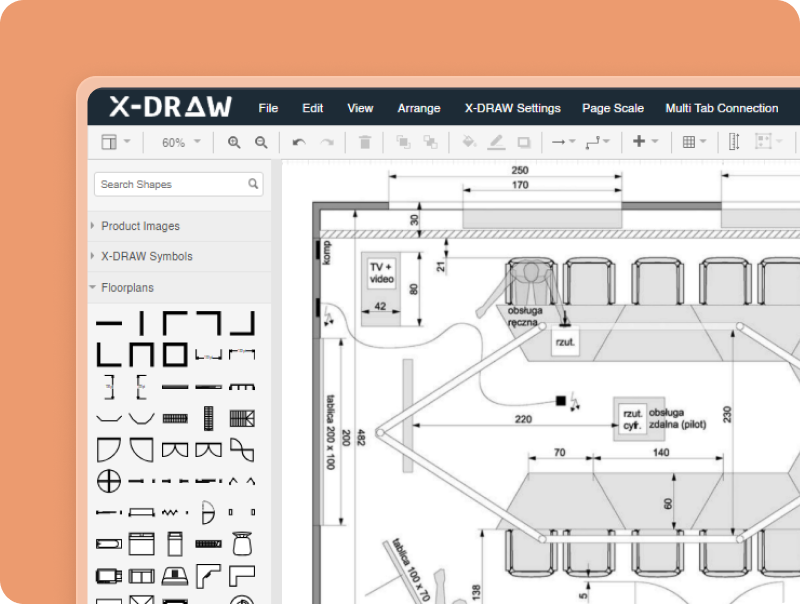Open the connection arrow style dropdown
Screen dimensions: 800x604
tap(563, 142)
